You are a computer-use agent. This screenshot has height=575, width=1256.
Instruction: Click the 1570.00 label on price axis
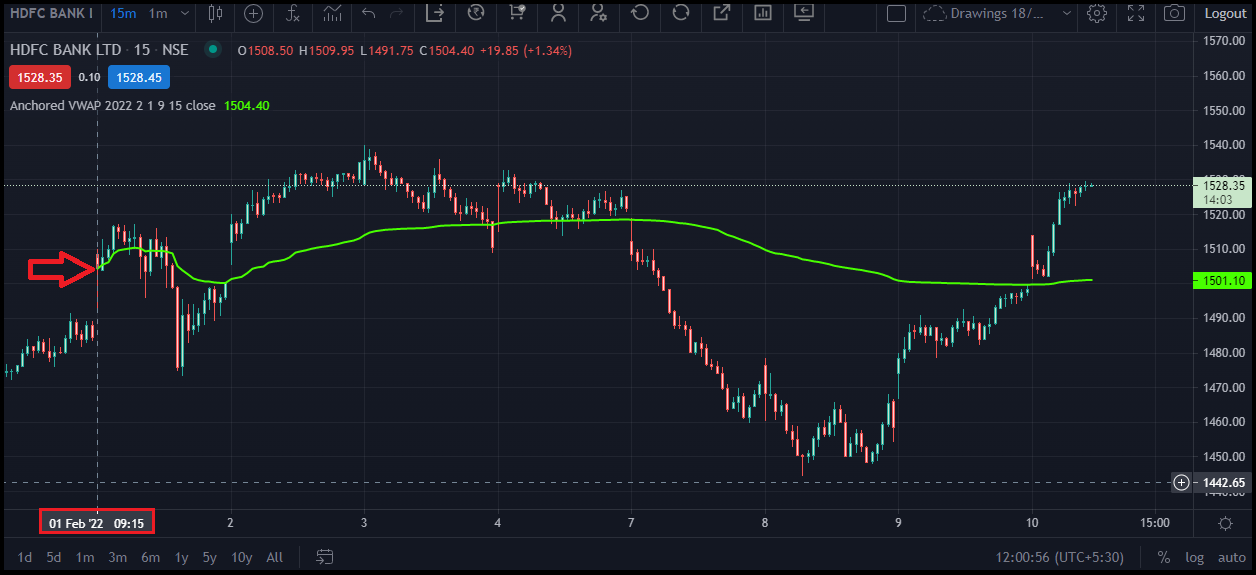point(1224,41)
